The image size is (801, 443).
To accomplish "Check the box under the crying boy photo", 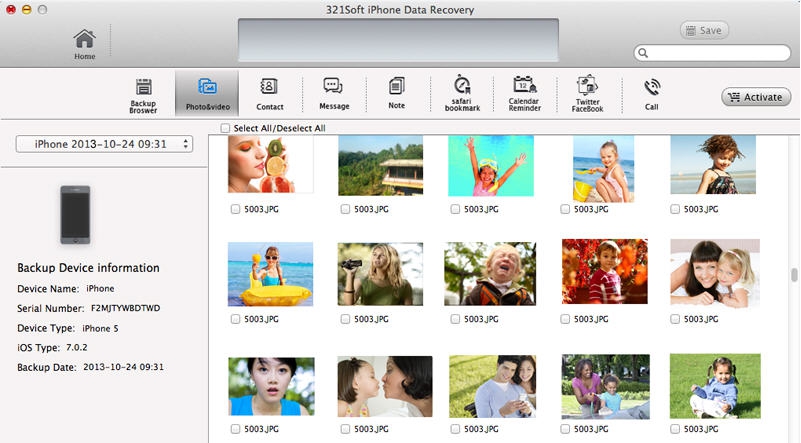I will (455, 319).
